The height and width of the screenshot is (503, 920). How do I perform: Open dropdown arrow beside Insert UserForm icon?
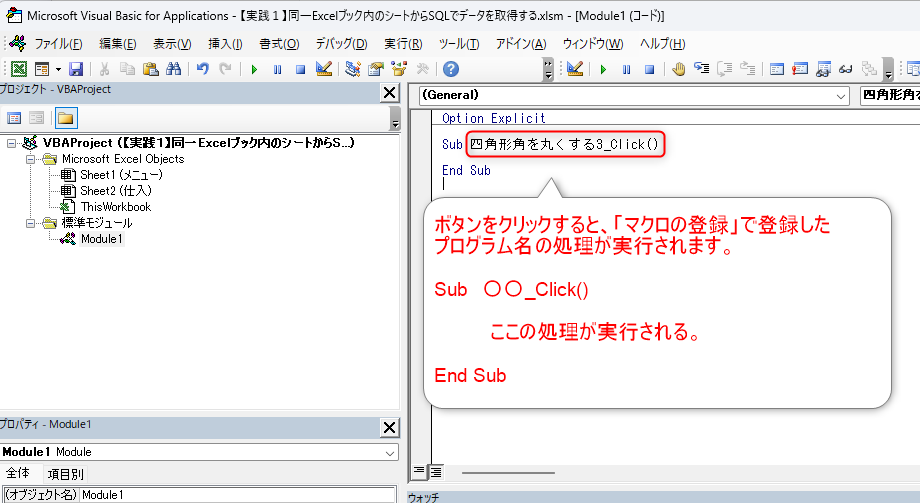click(x=58, y=69)
